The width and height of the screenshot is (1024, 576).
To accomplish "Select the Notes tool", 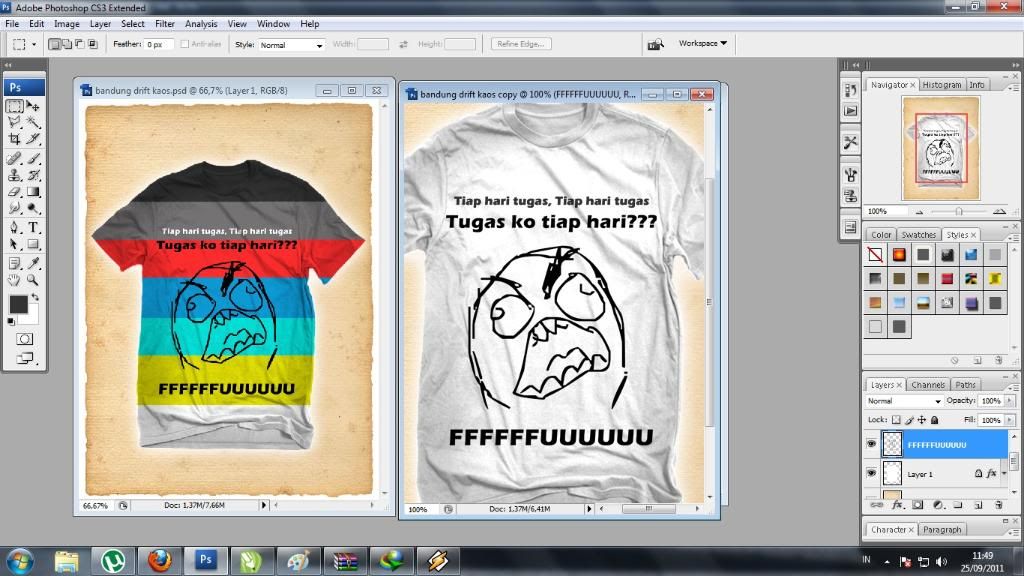I will [14, 263].
